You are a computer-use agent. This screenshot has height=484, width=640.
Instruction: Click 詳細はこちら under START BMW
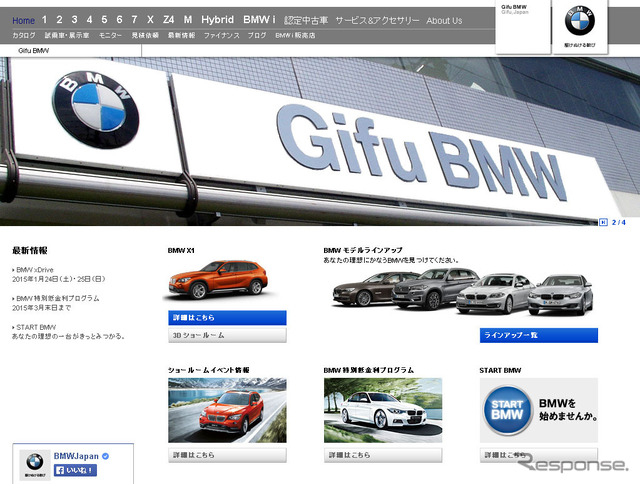click(x=539, y=455)
